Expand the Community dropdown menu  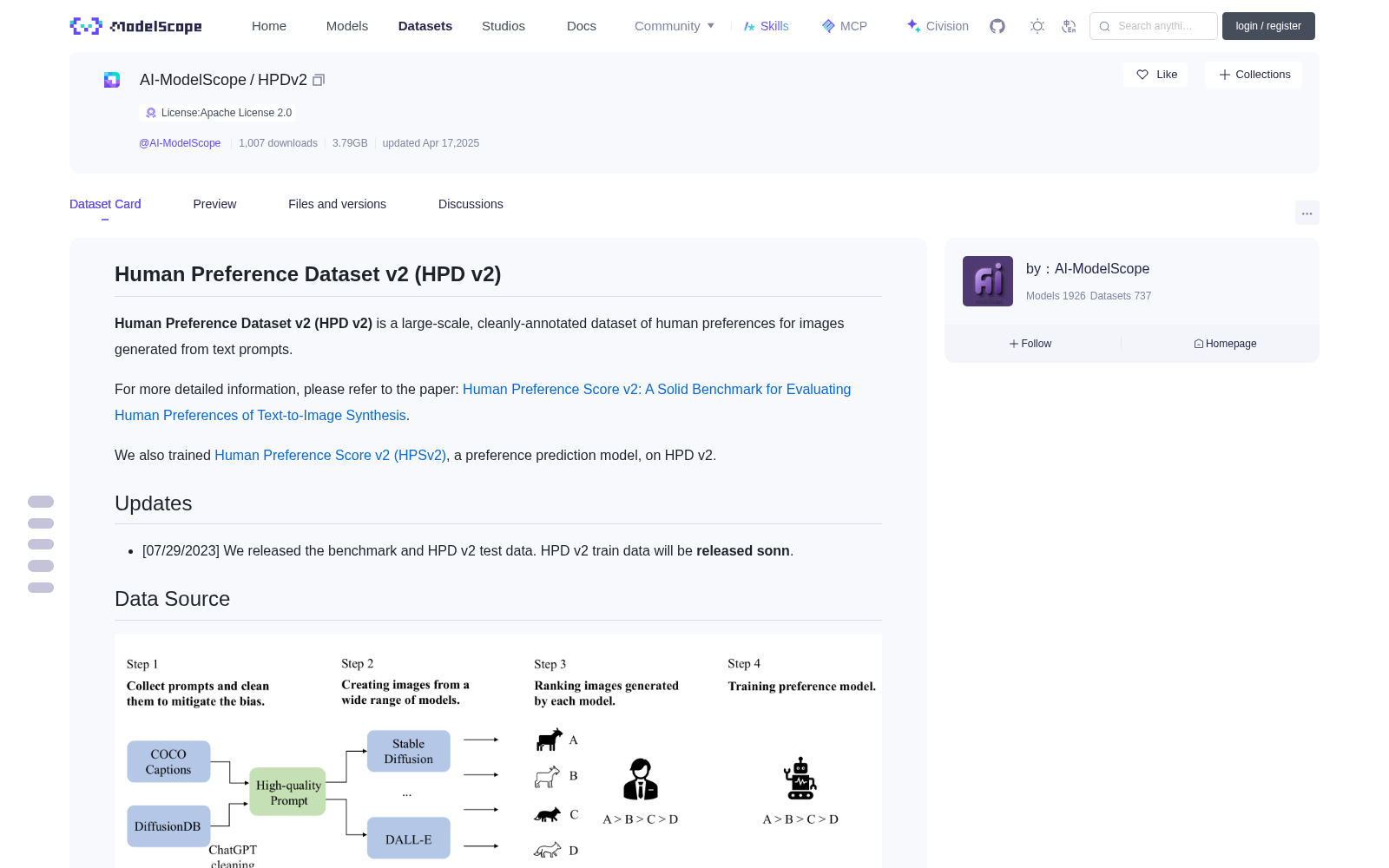click(x=675, y=26)
